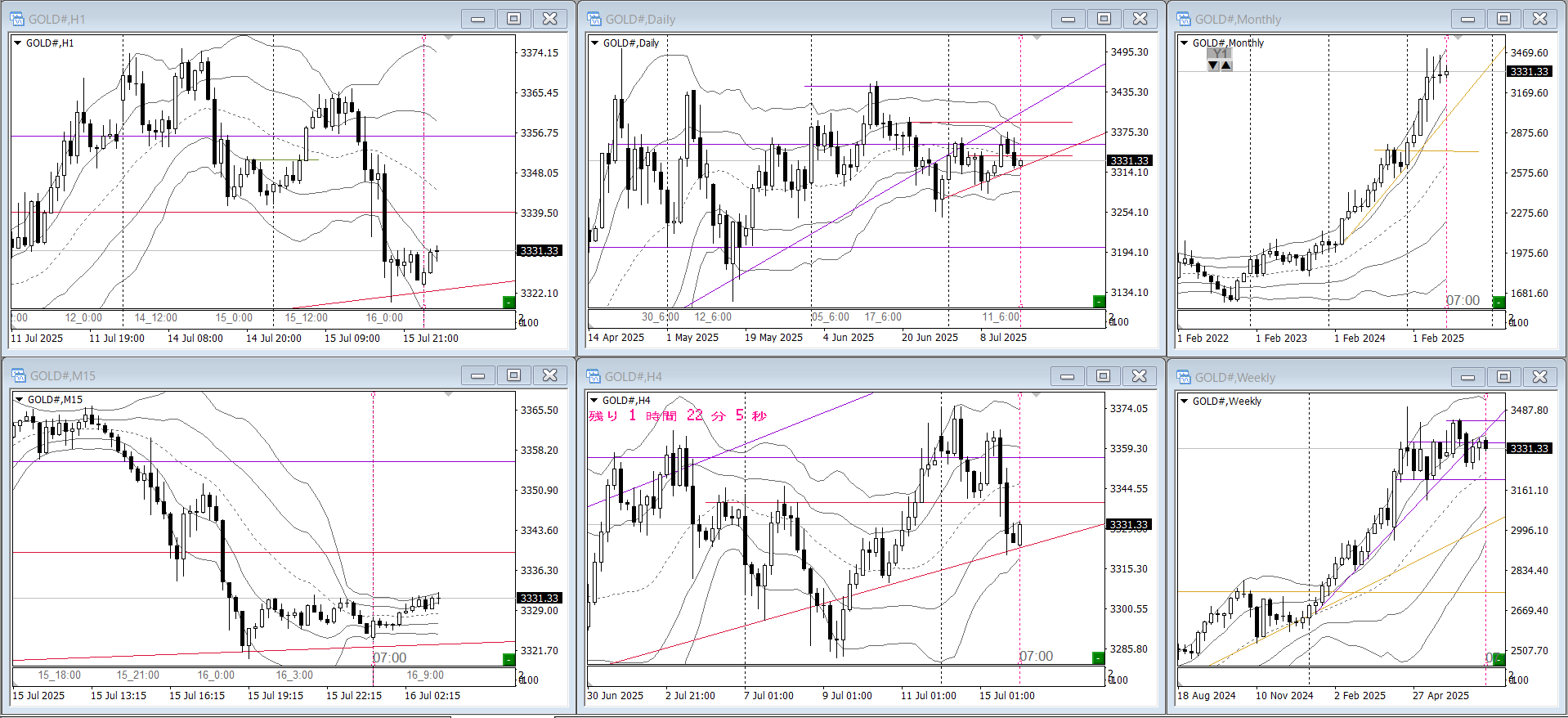Click the 07:00 label in M15 chart
This screenshot has height=718, width=1568.
[390, 658]
